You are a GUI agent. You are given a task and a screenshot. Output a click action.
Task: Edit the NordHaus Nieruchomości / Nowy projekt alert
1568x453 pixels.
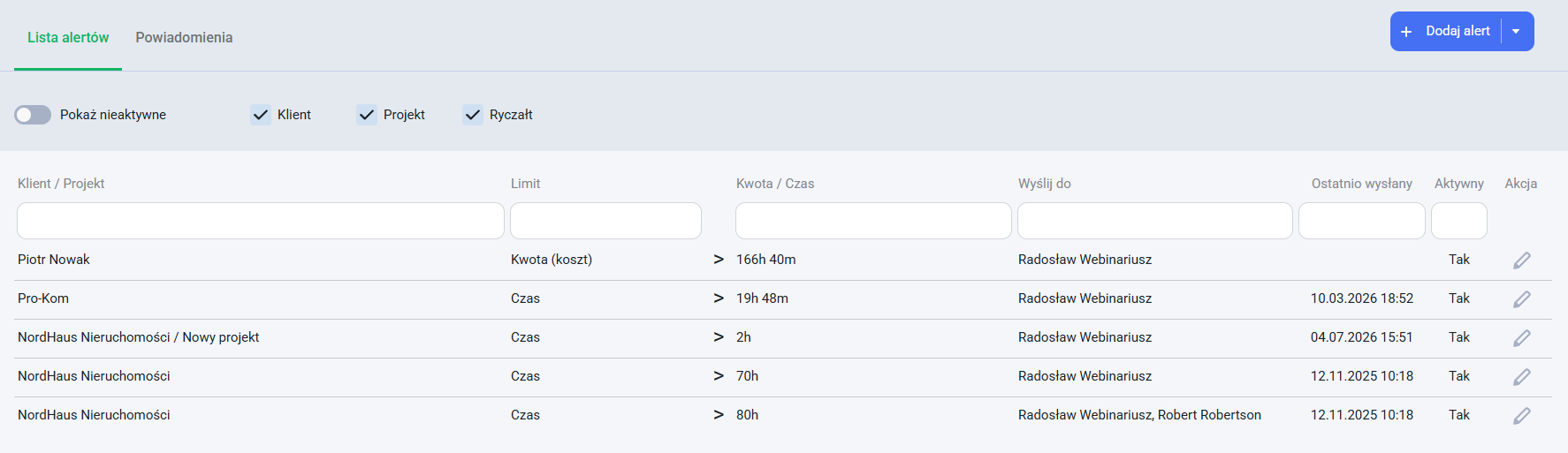(x=1521, y=338)
